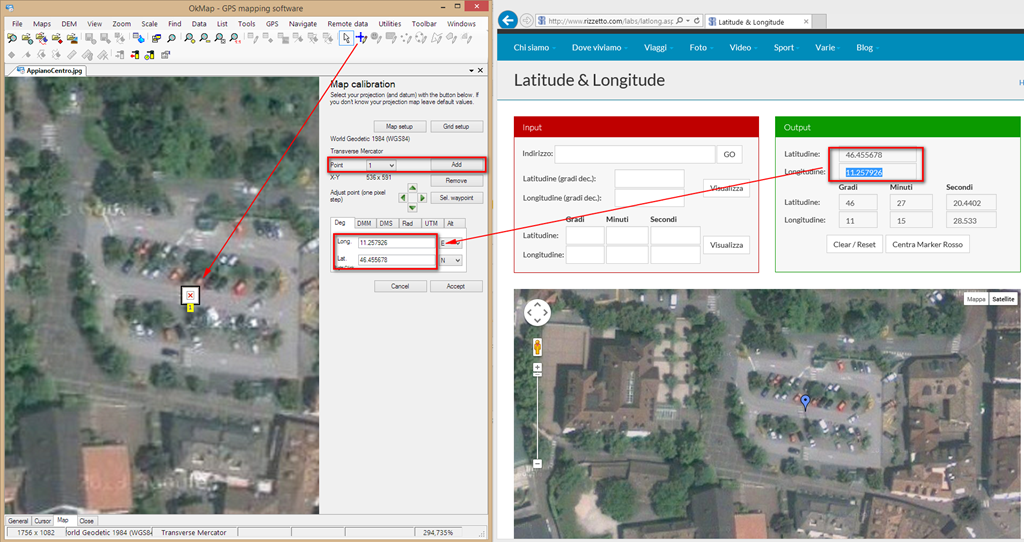The width and height of the screenshot is (1024, 542).
Task: Select the blue plus calibration point tool
Action: tap(360, 38)
